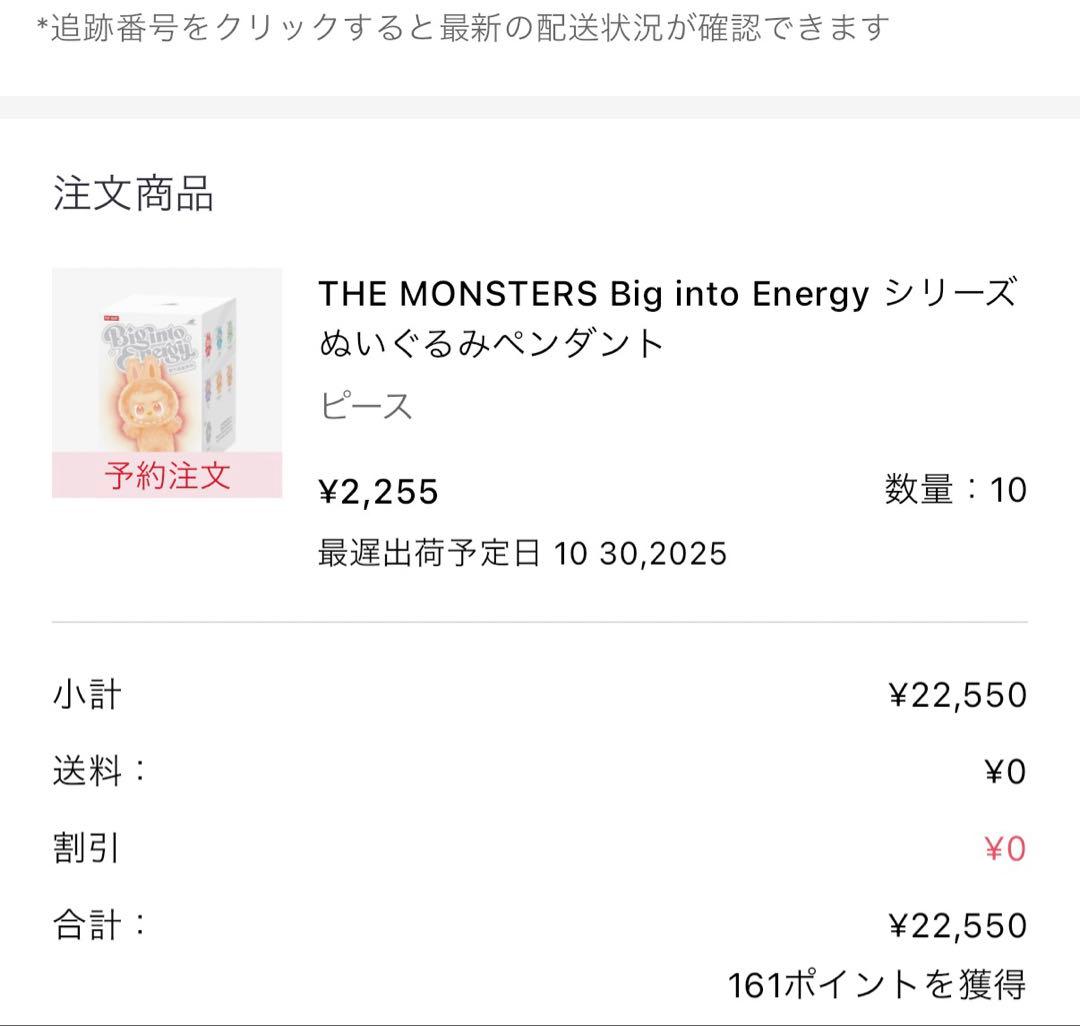Viewport: 1080px width, 1026px height.
Task: Click the ぬいぐるみペンダント line of the product name
Action: [492, 344]
